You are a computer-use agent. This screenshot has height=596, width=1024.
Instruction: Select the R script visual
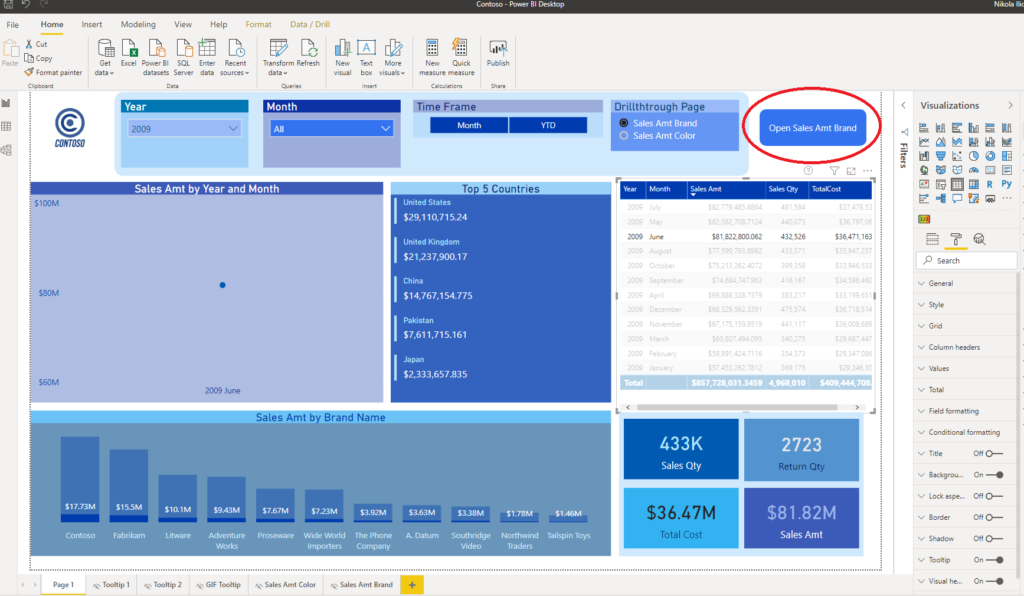[x=990, y=185]
